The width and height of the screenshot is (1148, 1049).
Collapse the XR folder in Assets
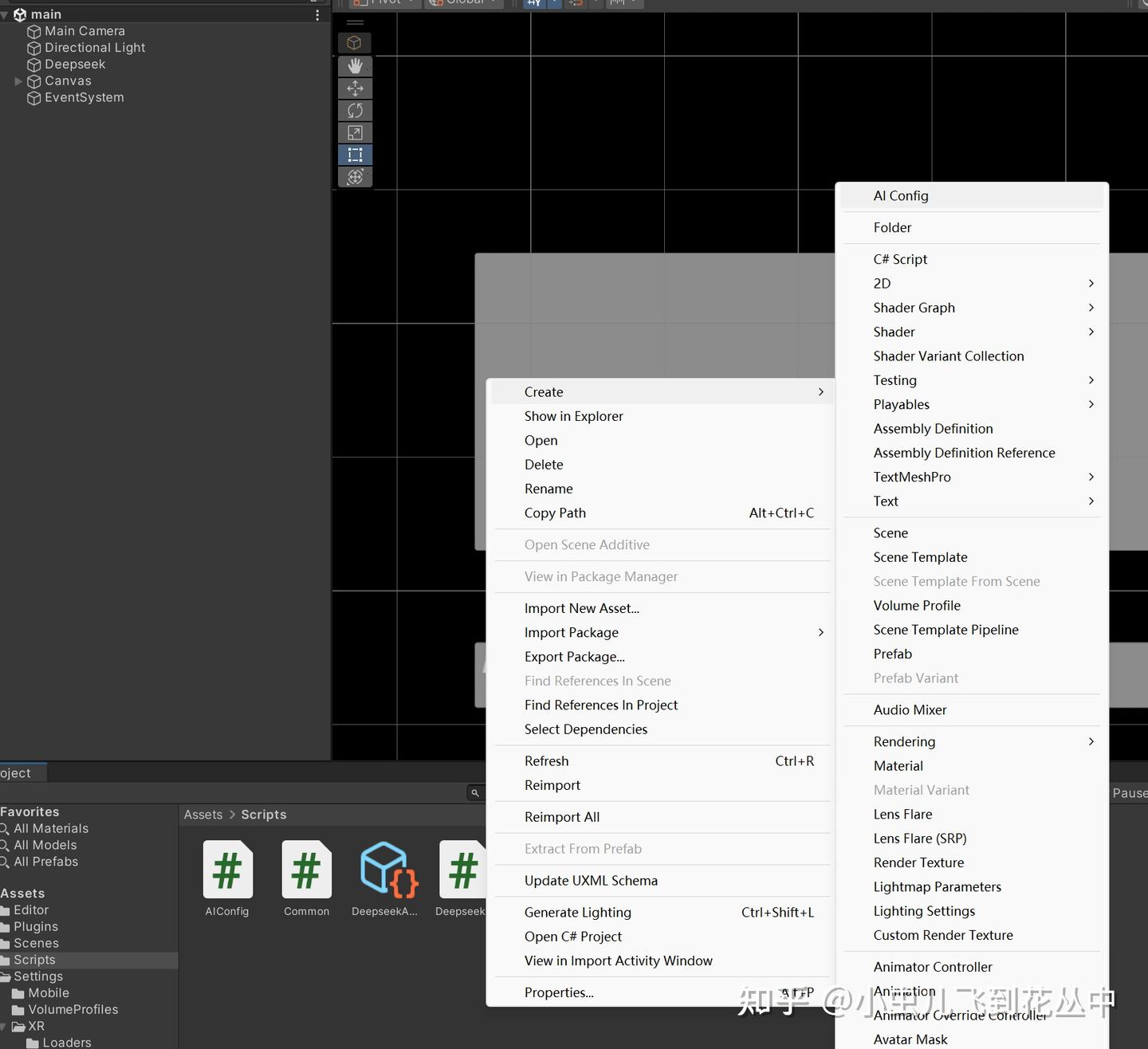click(x=4, y=1027)
